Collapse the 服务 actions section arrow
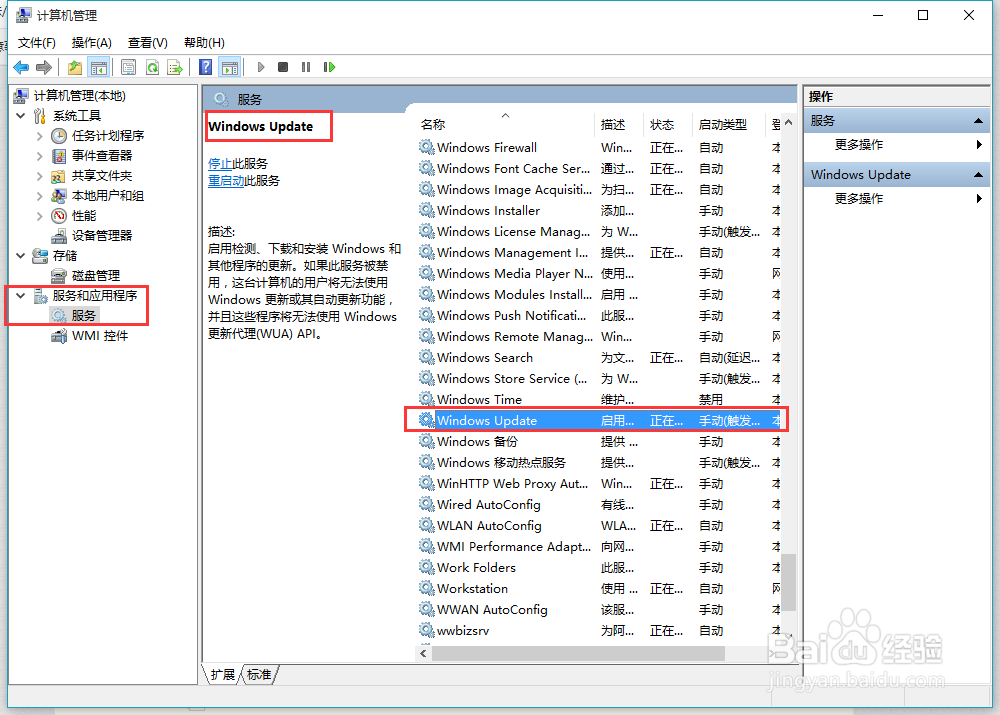This screenshot has height=715, width=1000. [978, 121]
